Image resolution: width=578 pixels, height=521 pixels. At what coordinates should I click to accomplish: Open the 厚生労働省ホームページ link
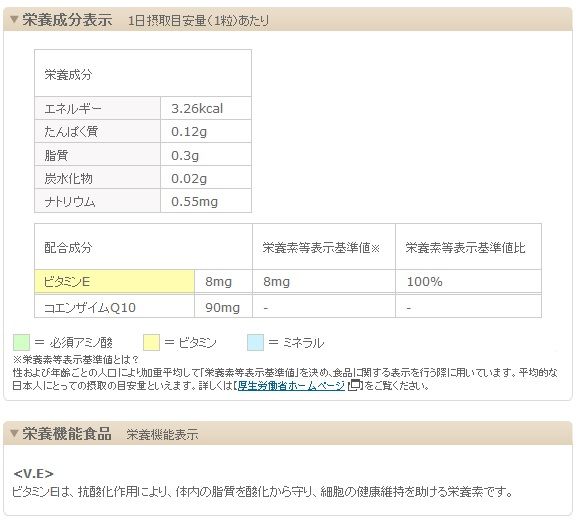coord(291,386)
